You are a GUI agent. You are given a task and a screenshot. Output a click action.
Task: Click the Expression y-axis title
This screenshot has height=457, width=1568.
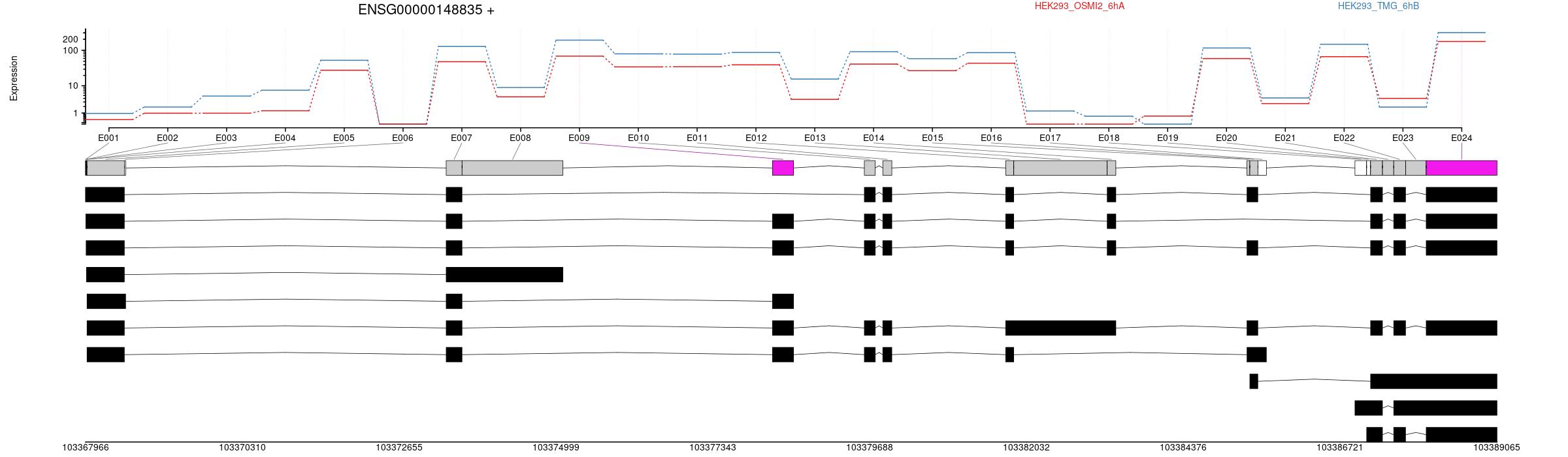(14, 78)
